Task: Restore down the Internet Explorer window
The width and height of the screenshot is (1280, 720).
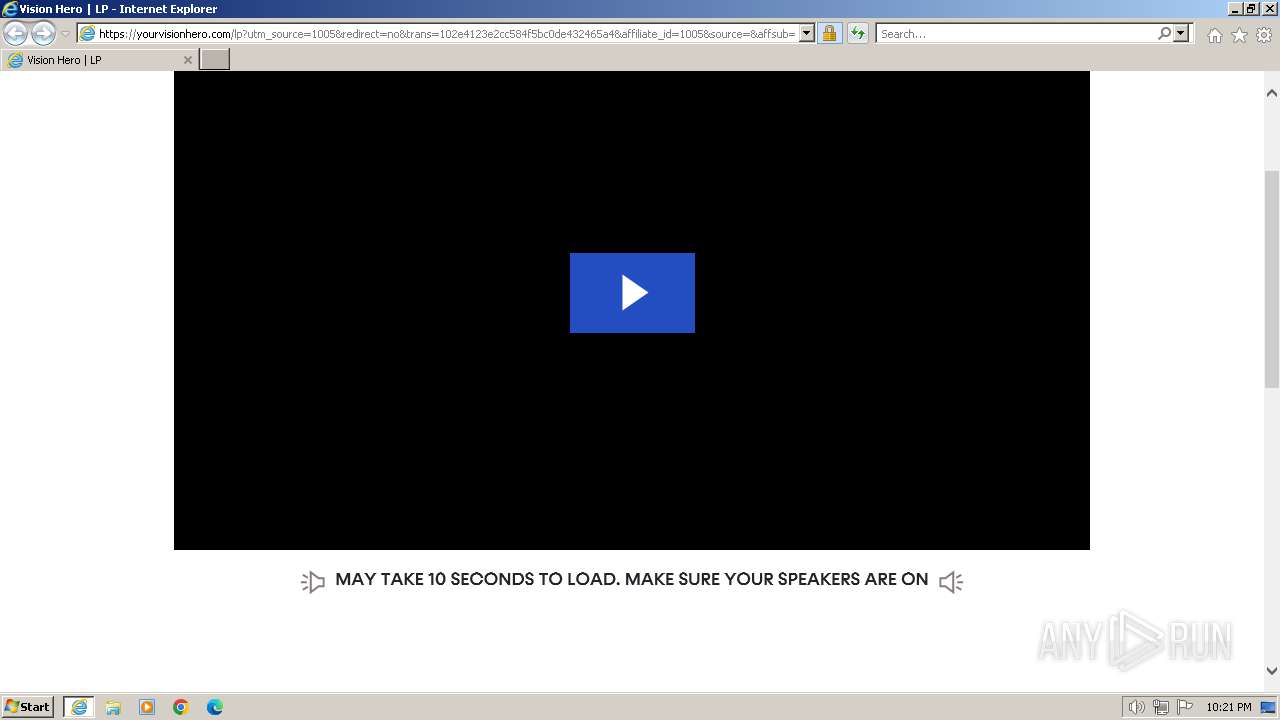Action: tap(1251, 8)
